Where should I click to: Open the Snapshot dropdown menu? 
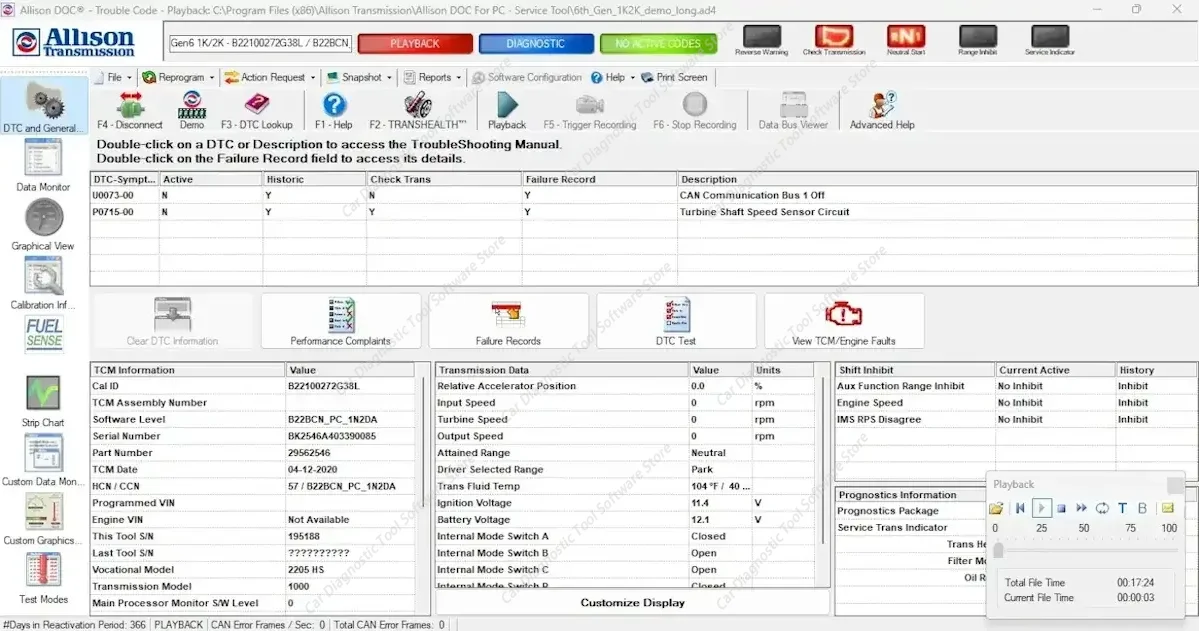[359, 77]
